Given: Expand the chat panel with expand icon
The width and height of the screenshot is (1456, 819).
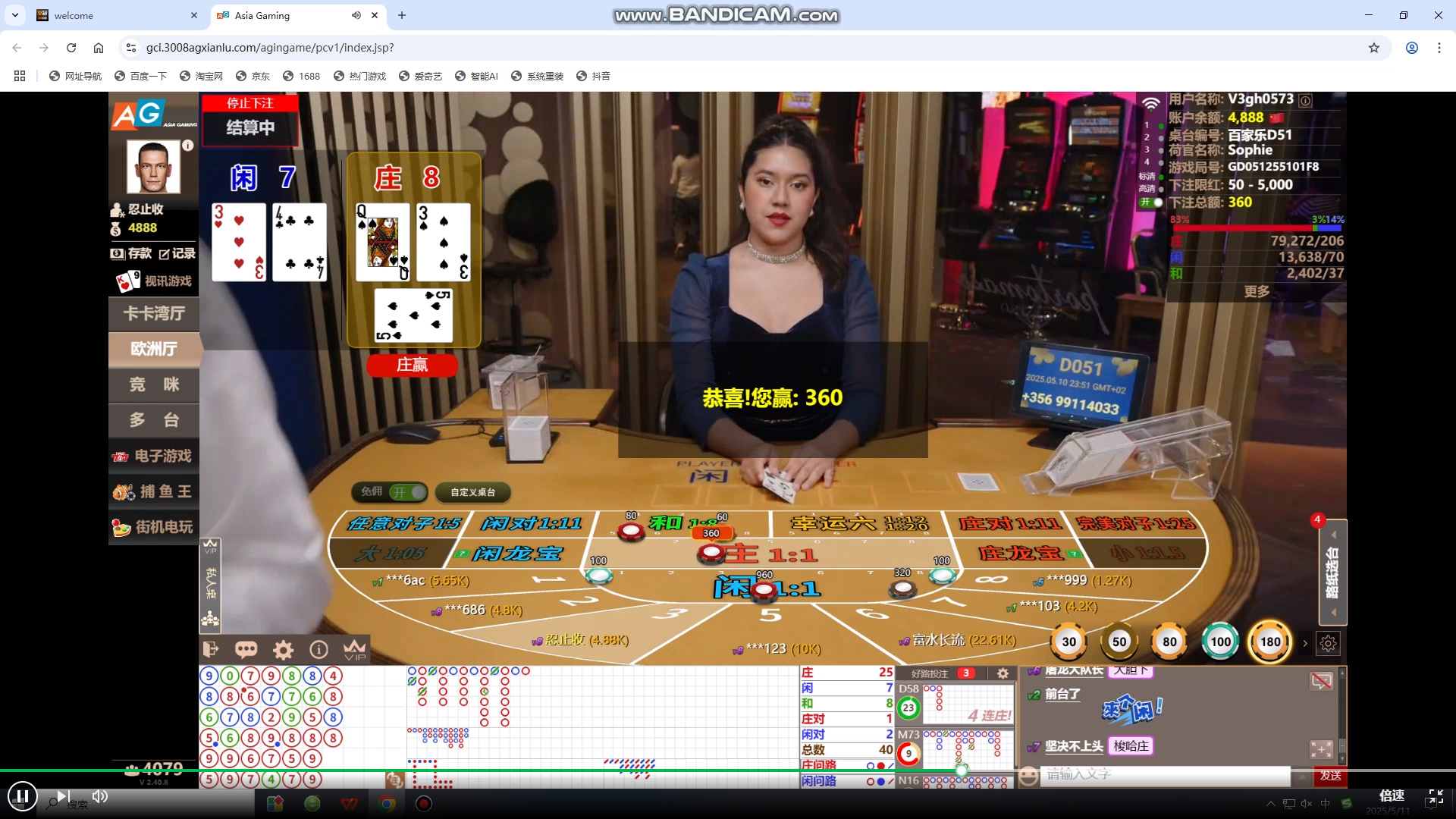Looking at the screenshot, I should pyautogui.click(x=1321, y=749).
